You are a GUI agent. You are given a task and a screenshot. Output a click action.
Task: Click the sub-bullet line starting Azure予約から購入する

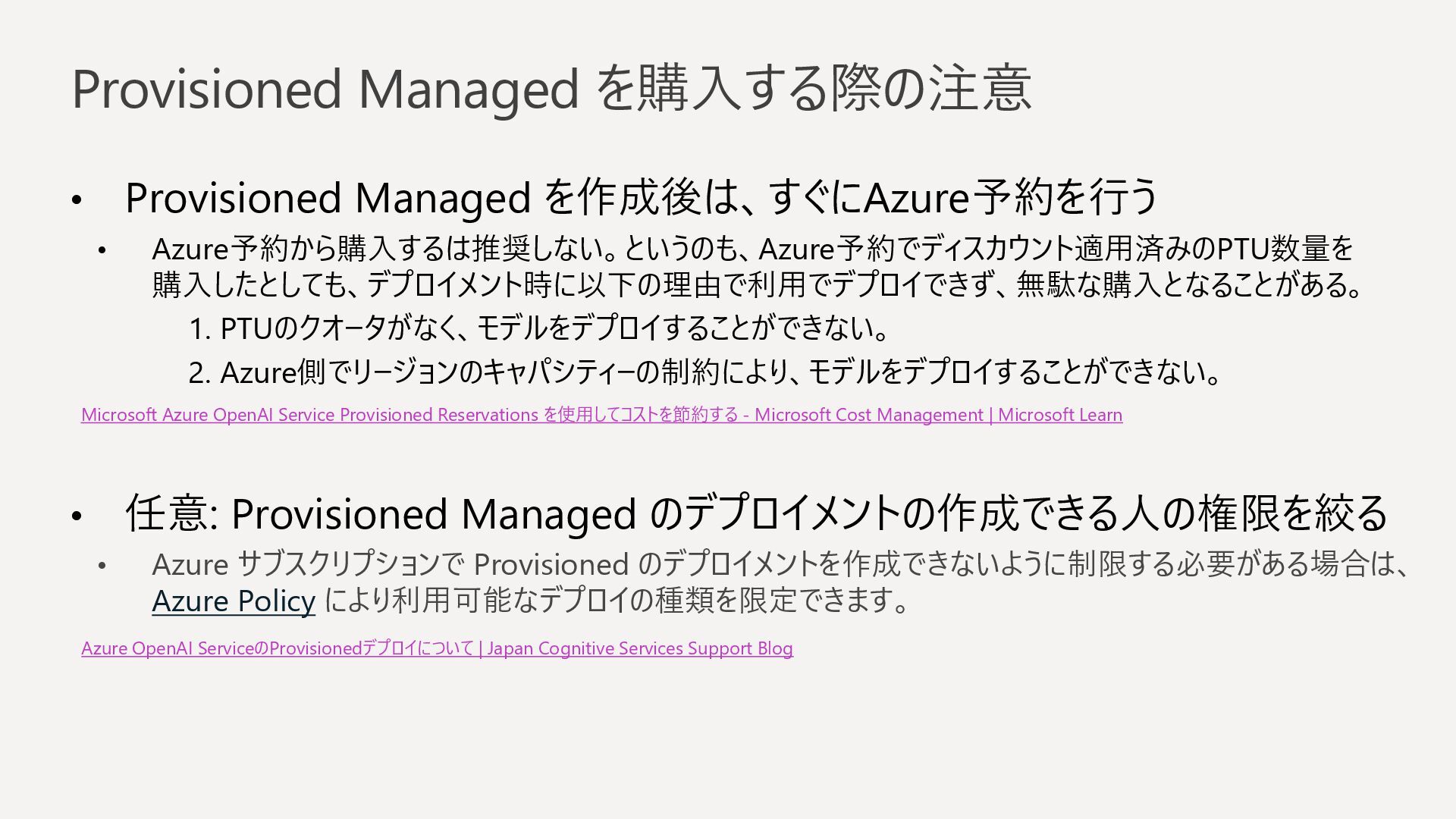pyautogui.click(x=752, y=249)
